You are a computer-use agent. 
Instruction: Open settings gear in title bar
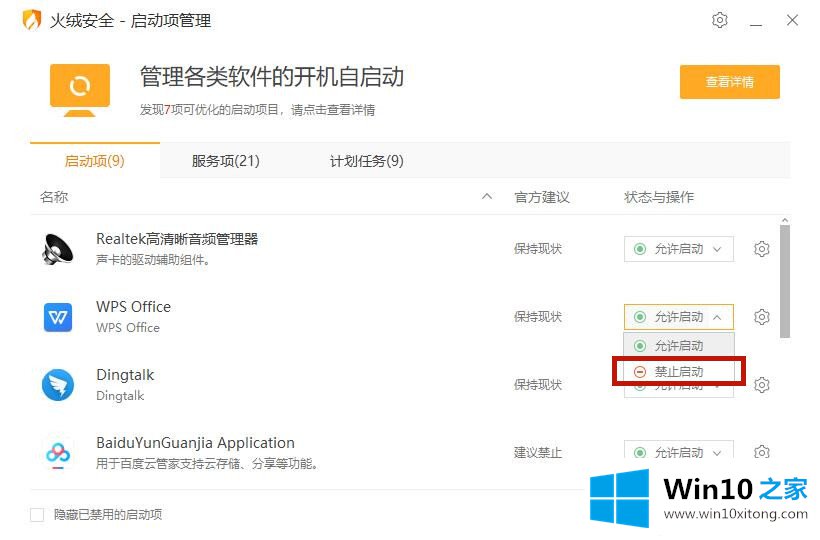click(x=720, y=20)
